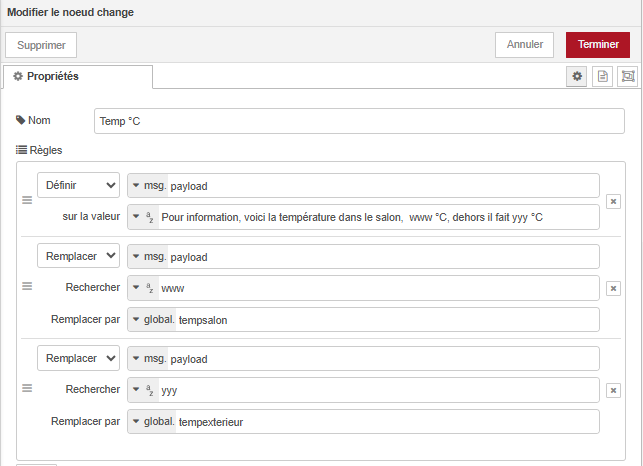
Task: Delete the Définir rule with its x
Action: (x=613, y=201)
